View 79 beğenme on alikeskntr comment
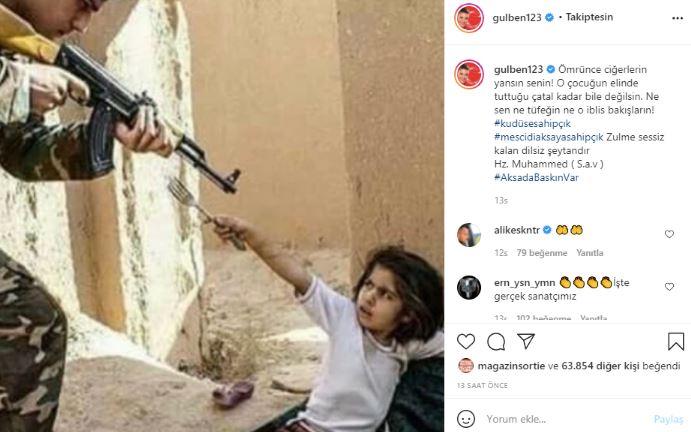Image resolution: width=691 pixels, height=432 pixels. point(542,253)
